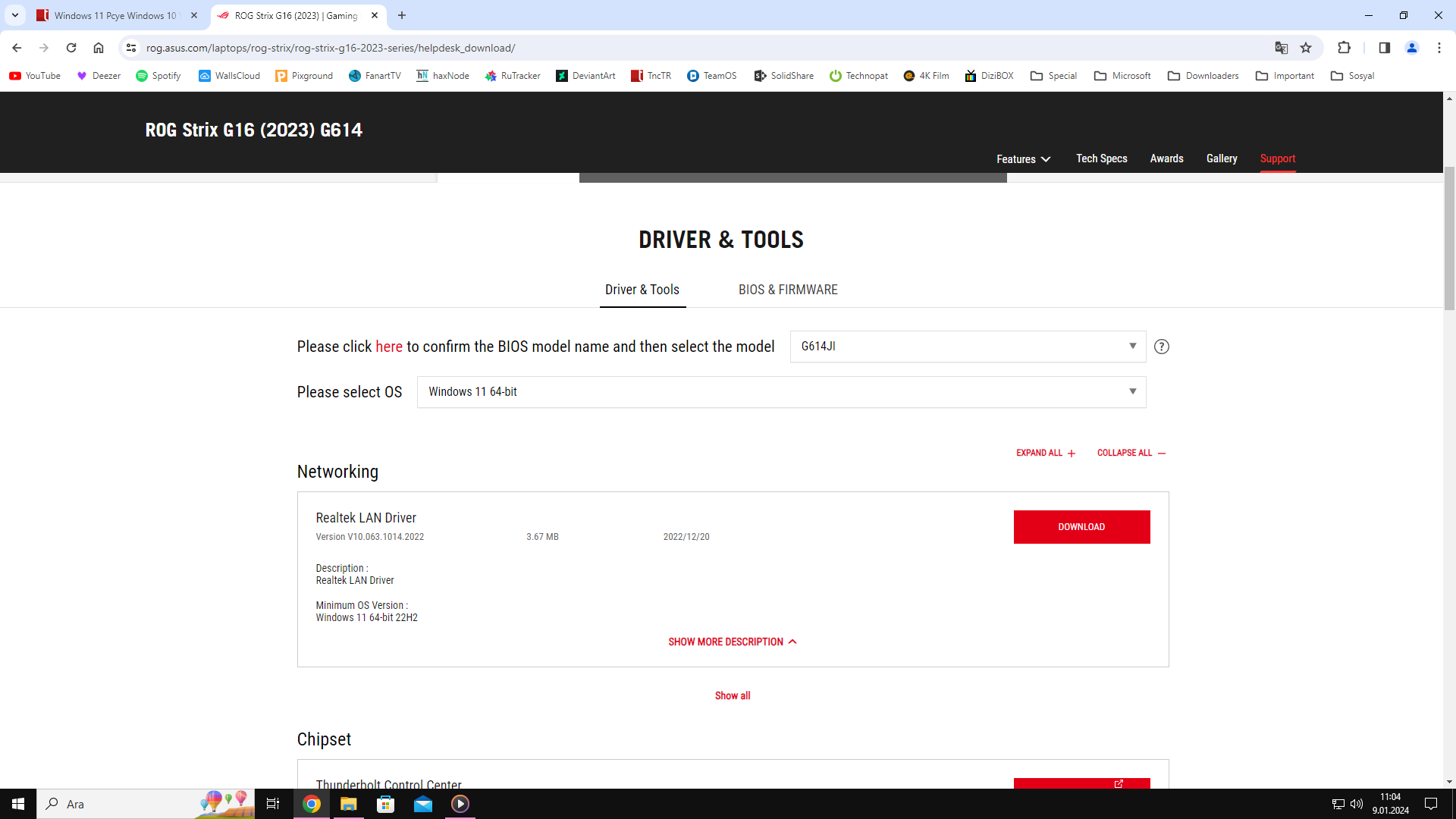The width and height of the screenshot is (1456, 819).
Task: Open the Gallery nav item
Action: (x=1222, y=158)
